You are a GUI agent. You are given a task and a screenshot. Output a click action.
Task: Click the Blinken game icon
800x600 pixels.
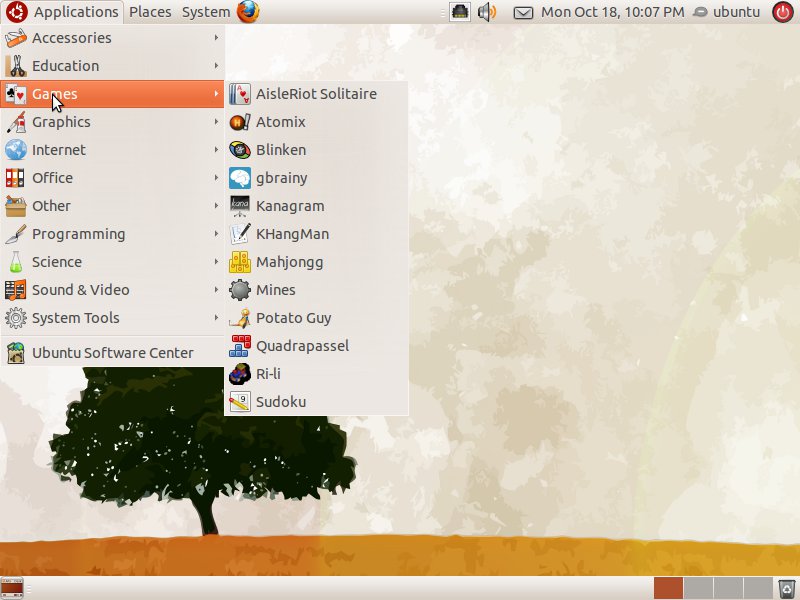click(x=240, y=150)
